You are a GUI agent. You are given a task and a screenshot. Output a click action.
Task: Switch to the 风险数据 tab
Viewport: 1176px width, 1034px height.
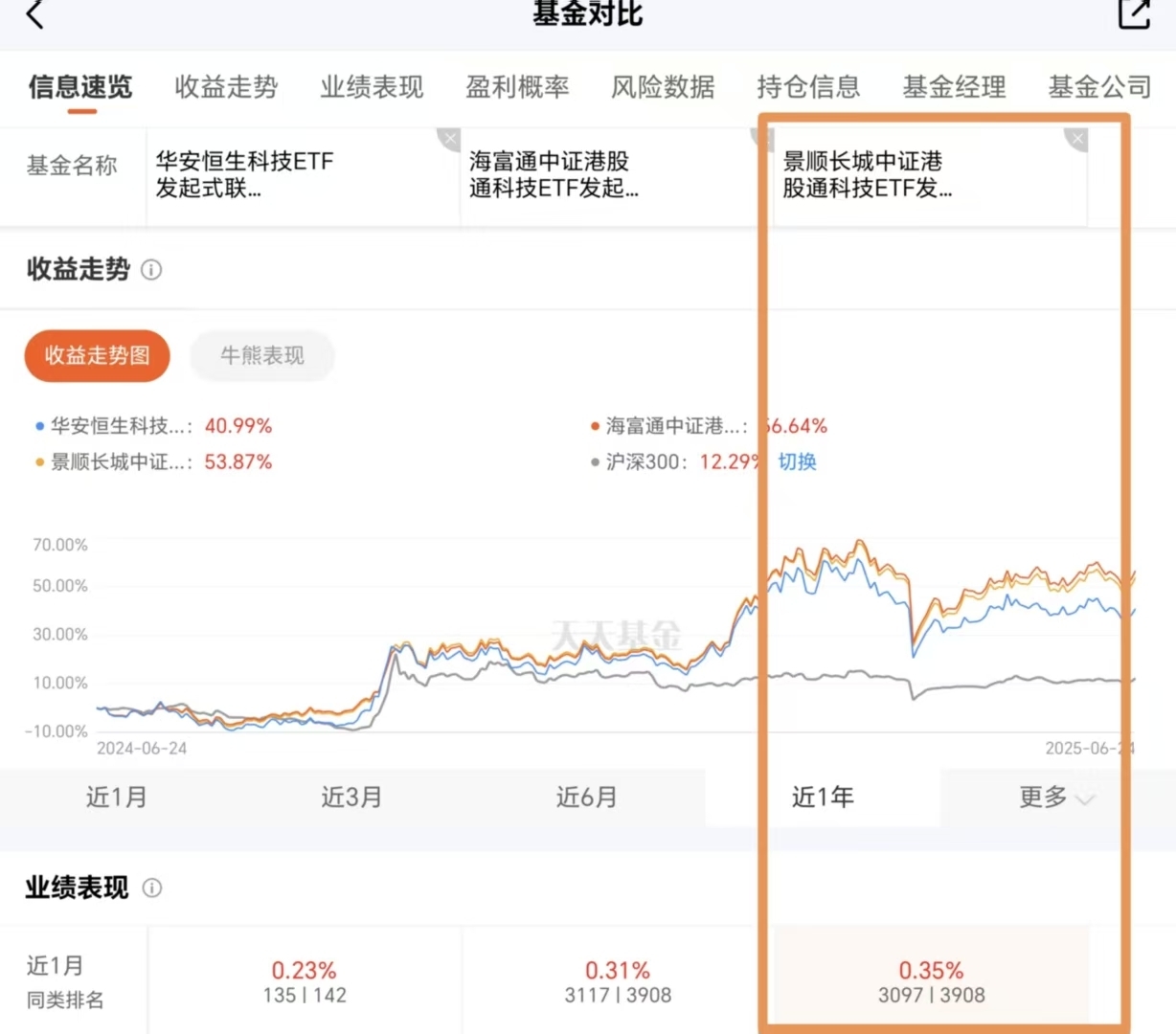pyautogui.click(x=663, y=87)
